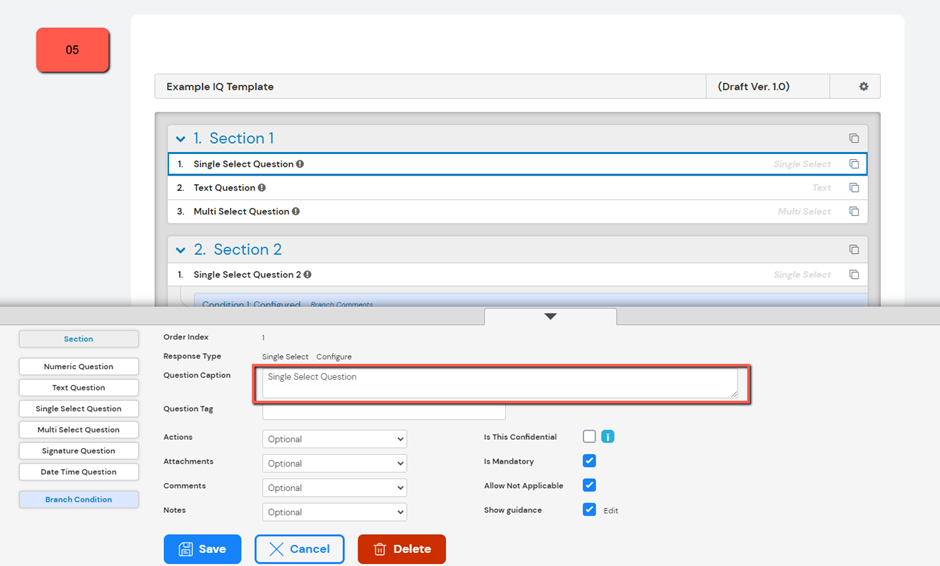This screenshot has width=940, height=566.
Task: Click the copy icon for Section 2
Action: pyautogui.click(x=854, y=250)
